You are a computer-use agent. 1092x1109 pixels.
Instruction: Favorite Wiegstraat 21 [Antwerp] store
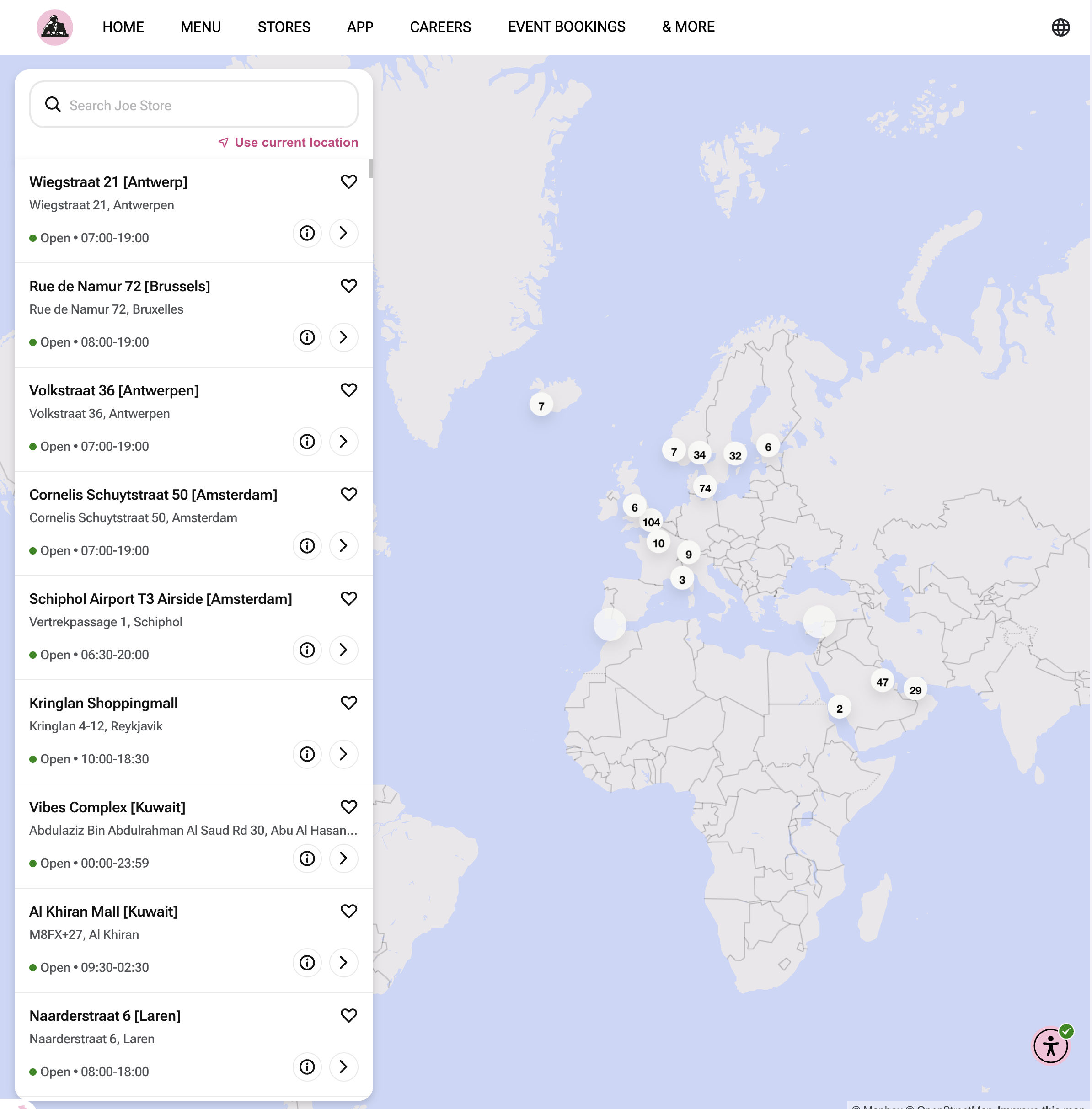[349, 182]
